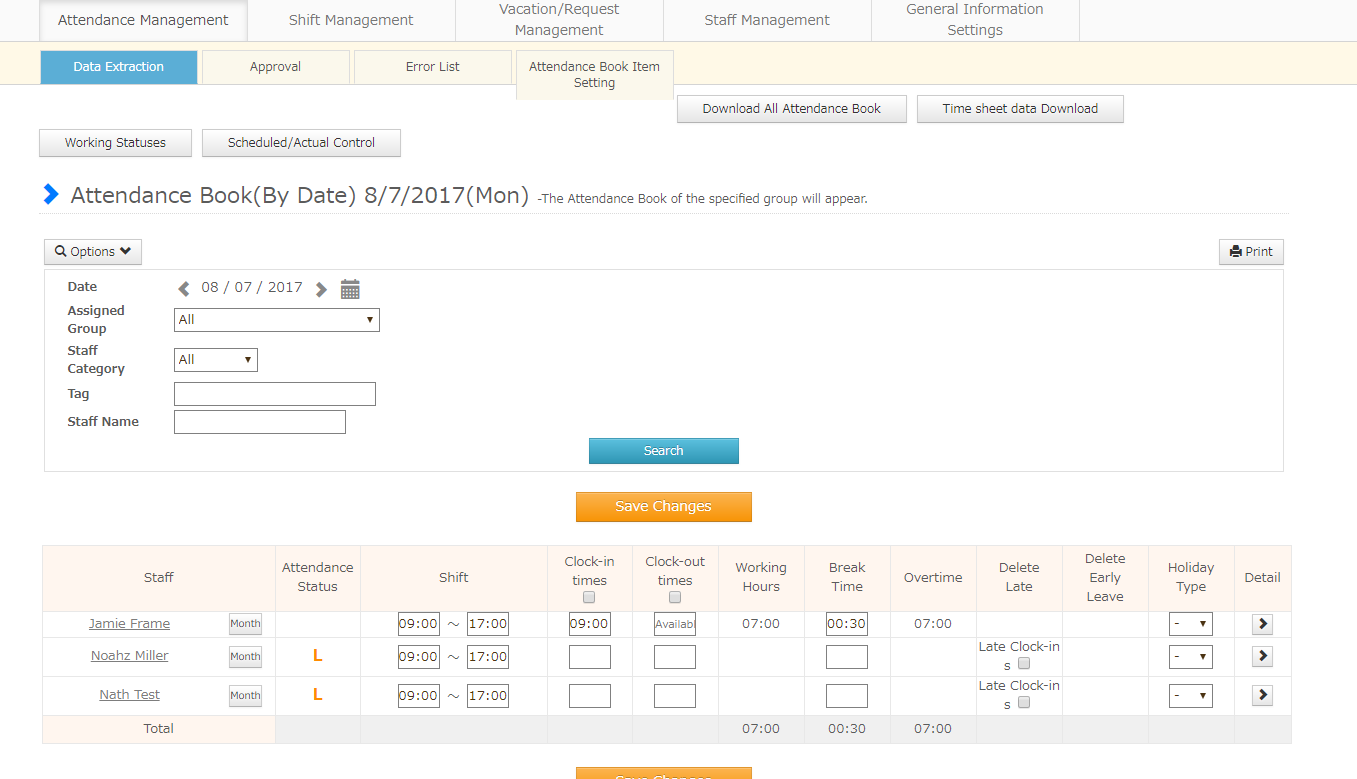Screen dimensions: 1357x779
Task: Open Month view for Jamie Frame
Action: click(245, 624)
